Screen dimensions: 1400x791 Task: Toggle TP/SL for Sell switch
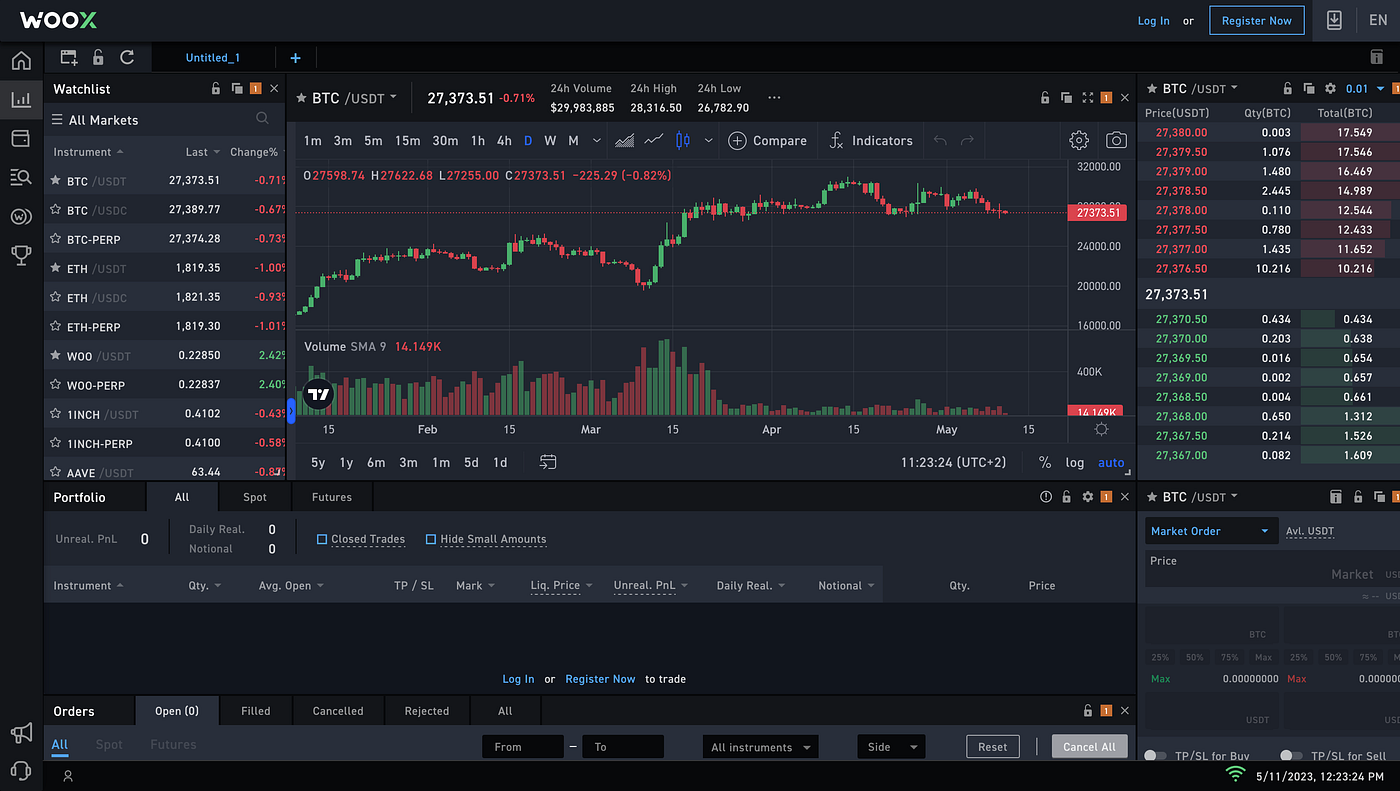click(x=1291, y=756)
